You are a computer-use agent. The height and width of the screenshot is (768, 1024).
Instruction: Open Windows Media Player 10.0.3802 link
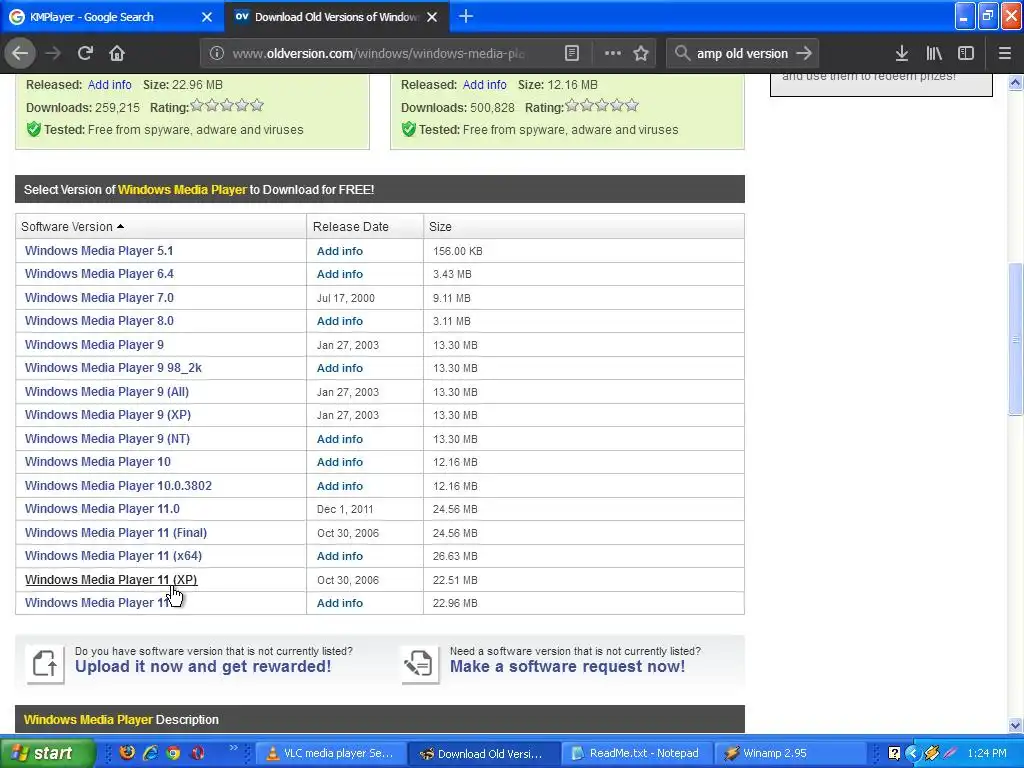(118, 486)
